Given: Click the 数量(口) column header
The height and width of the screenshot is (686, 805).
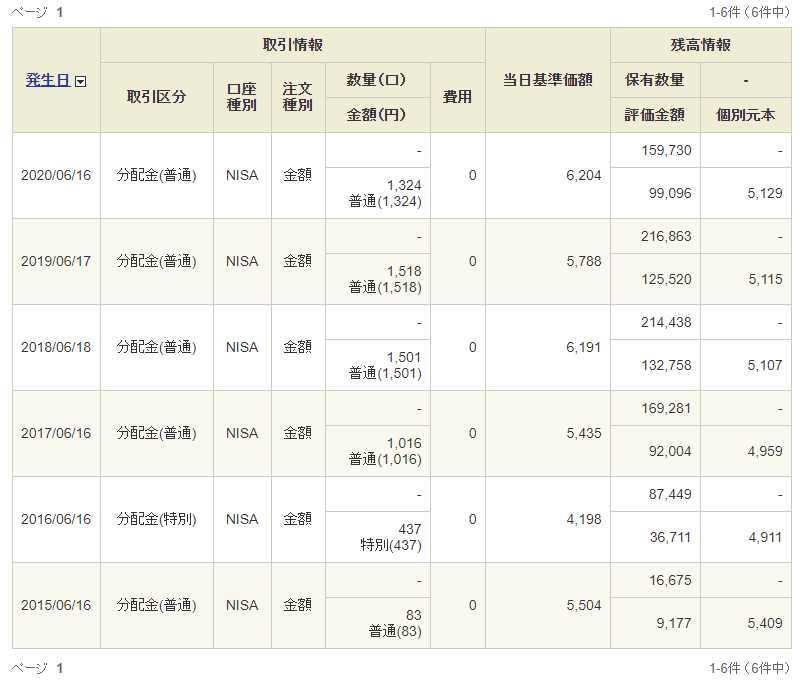Looking at the screenshot, I should point(377,80).
